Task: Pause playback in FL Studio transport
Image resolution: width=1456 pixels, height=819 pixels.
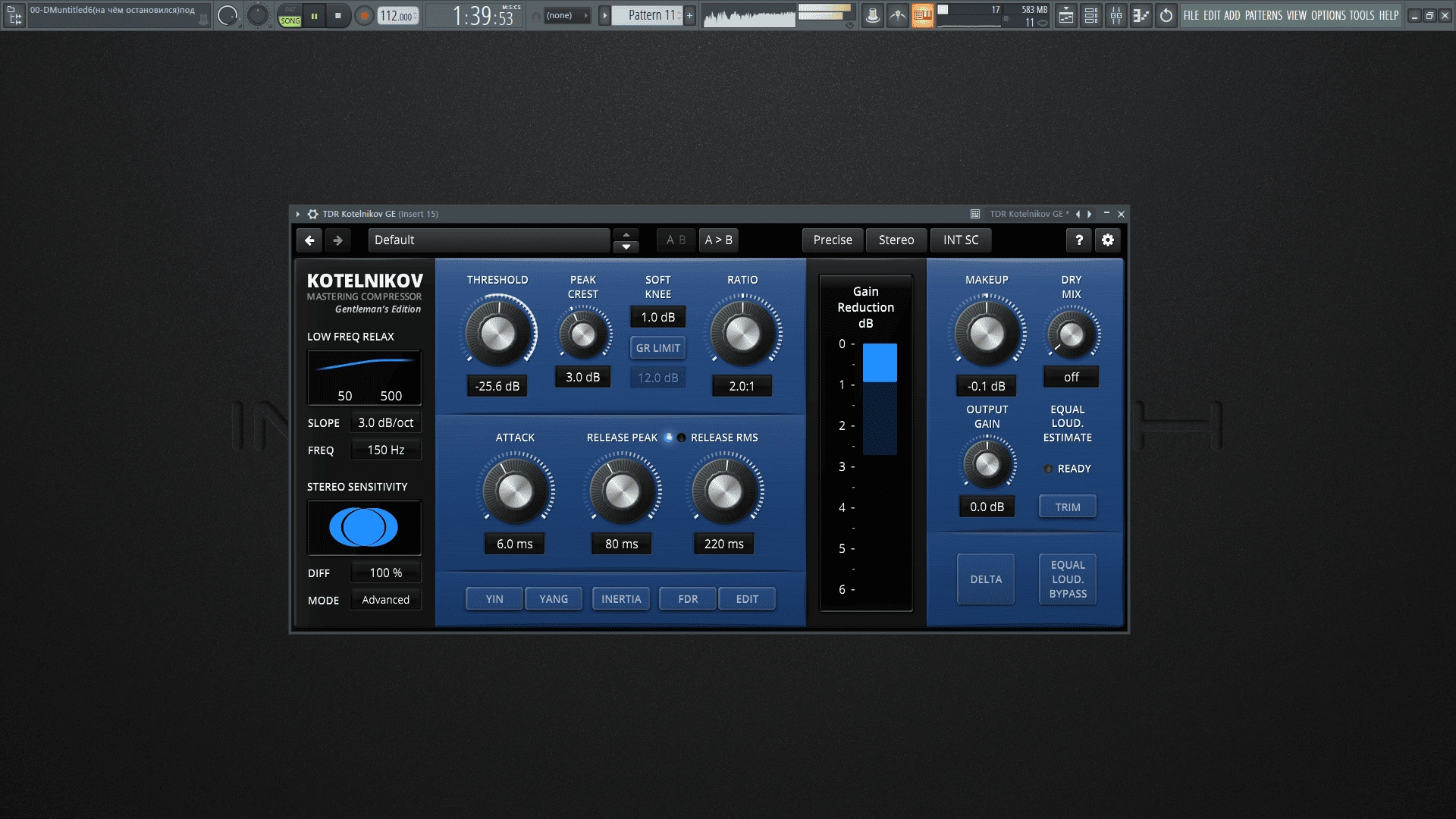Action: 314,15
